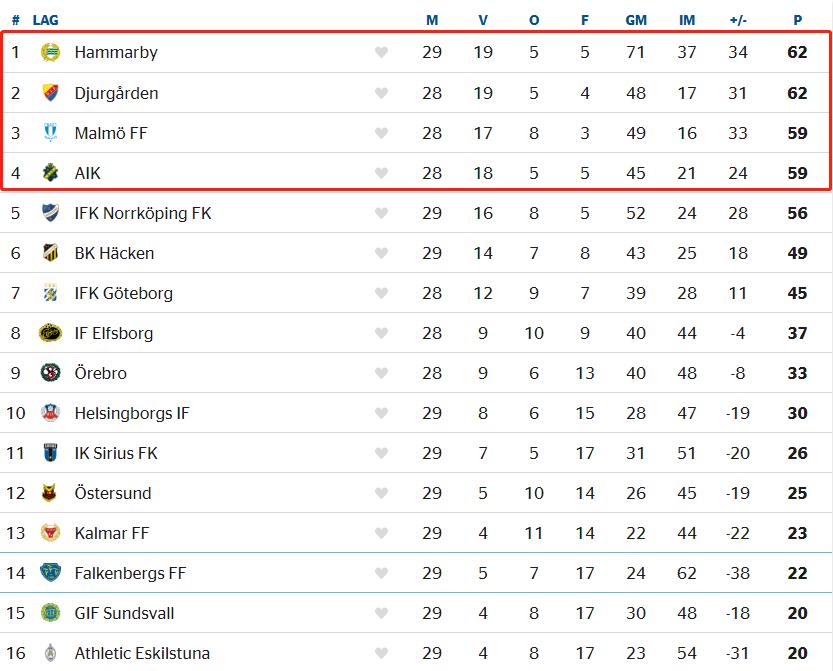The height and width of the screenshot is (671, 833).
Task: Click the IFK Norrköping FK crest
Action: (50, 213)
